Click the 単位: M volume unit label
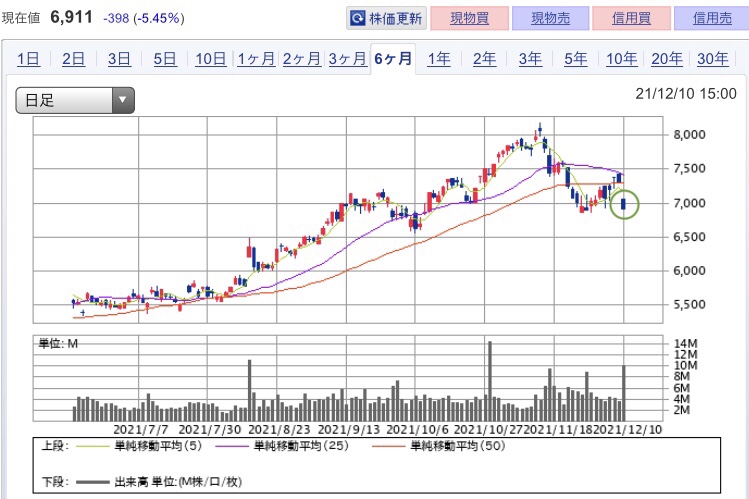Screen dimensions: 749x499 [58, 344]
